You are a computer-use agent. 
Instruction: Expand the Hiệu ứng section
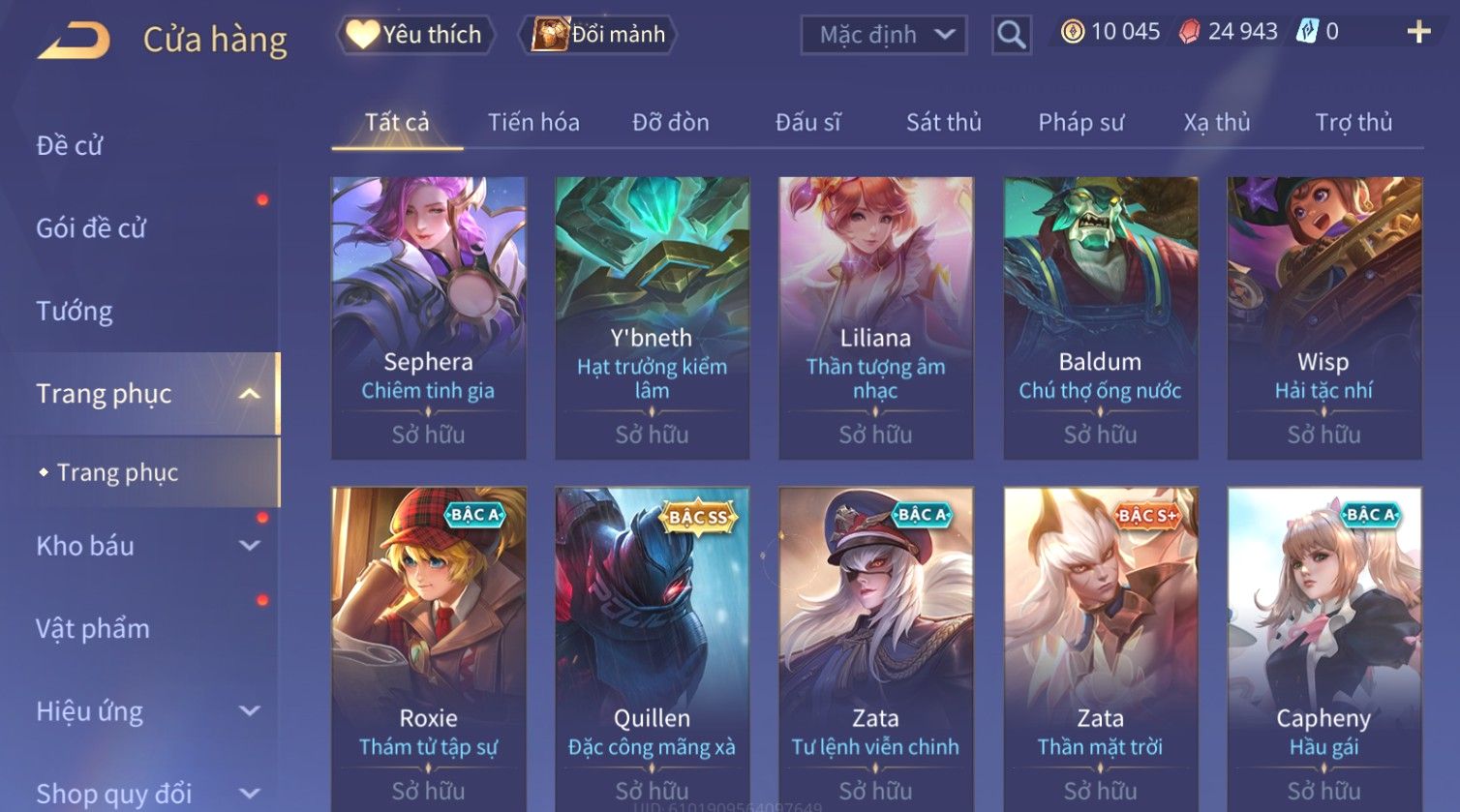point(250,711)
